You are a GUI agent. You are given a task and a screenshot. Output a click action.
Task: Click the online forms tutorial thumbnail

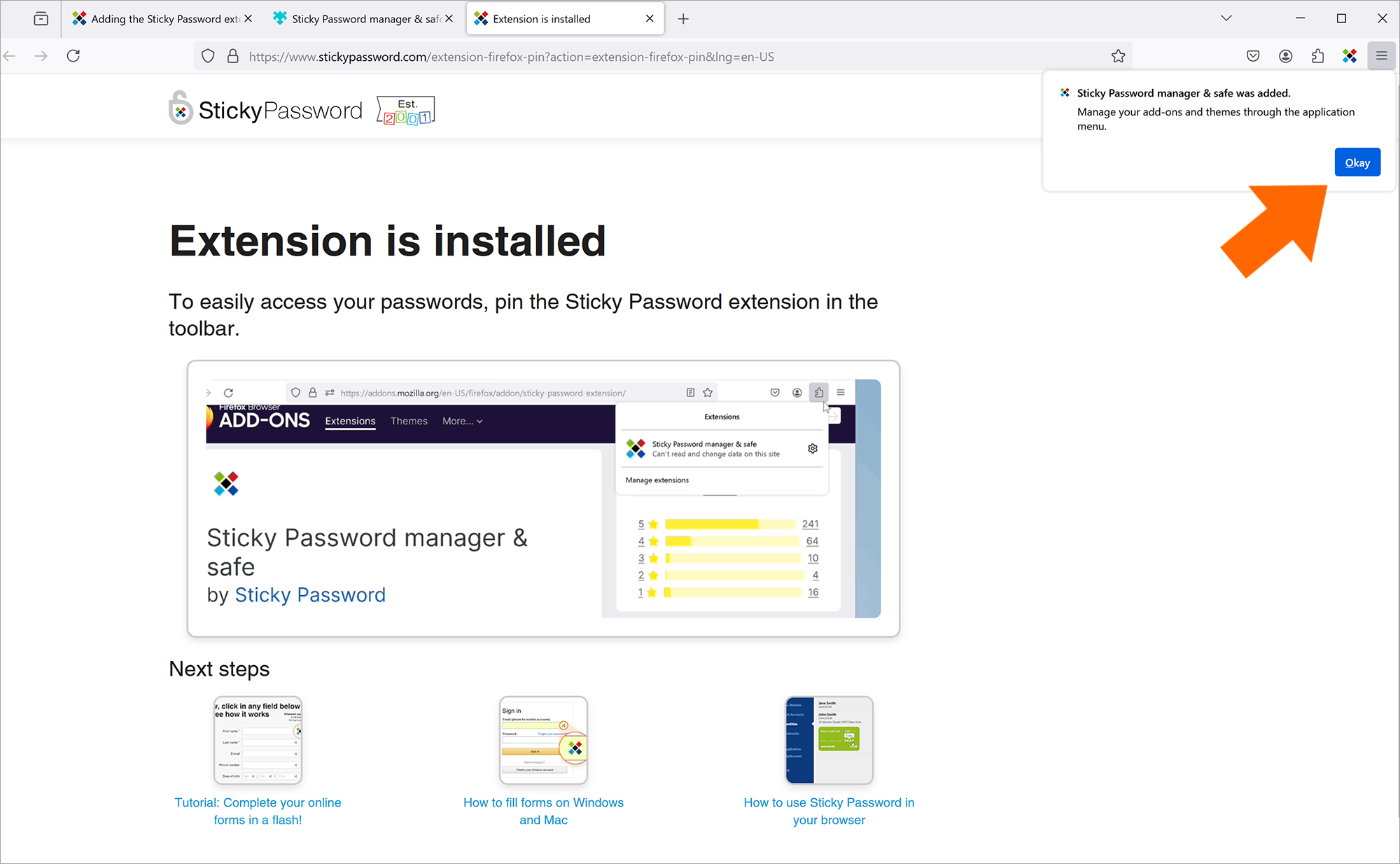point(258,740)
